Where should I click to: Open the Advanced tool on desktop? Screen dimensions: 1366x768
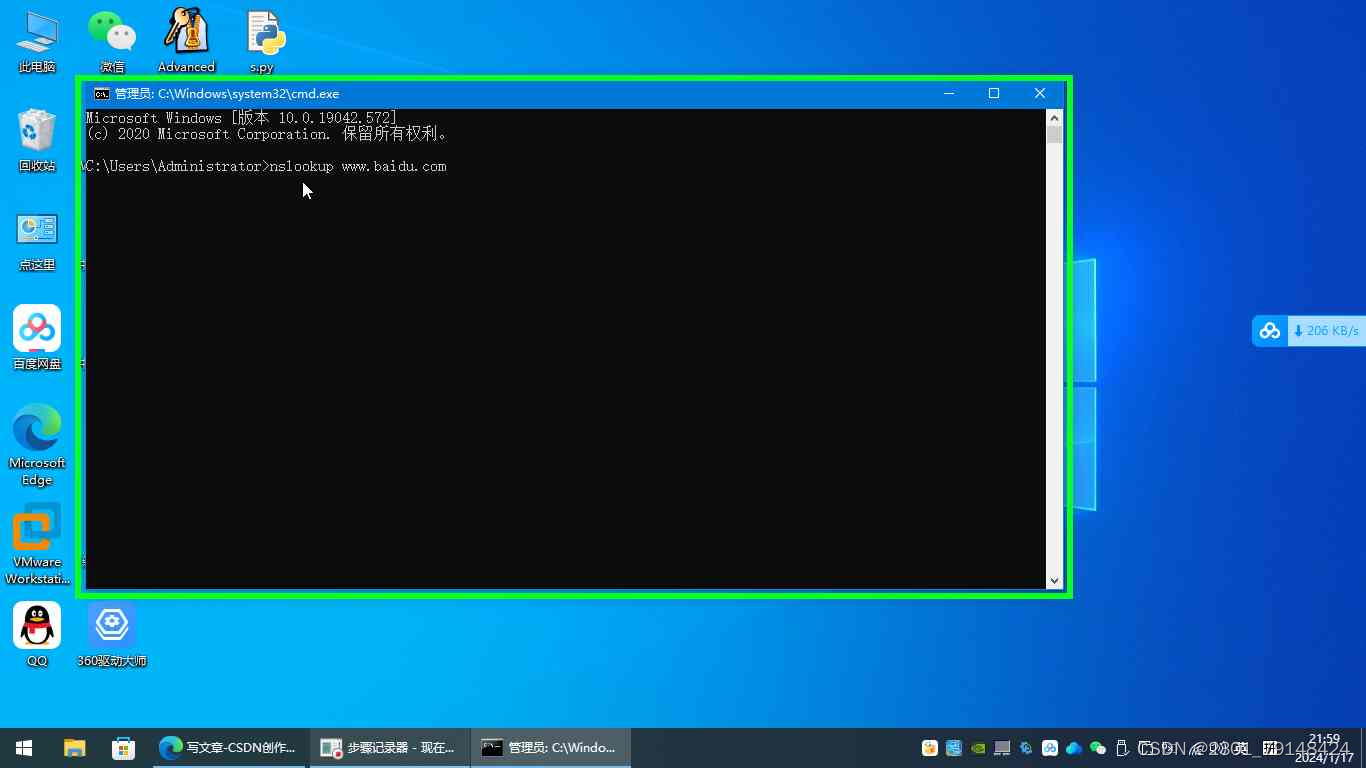tap(186, 30)
